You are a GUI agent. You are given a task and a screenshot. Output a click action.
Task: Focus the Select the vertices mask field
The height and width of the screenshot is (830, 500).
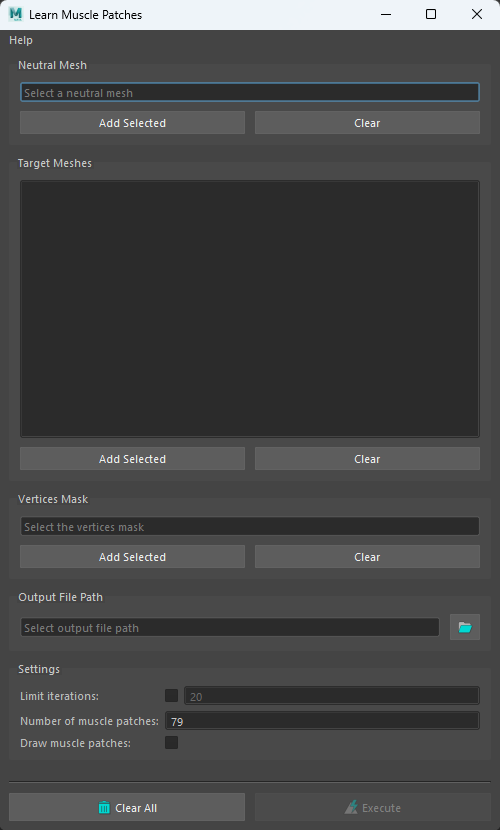(250, 527)
